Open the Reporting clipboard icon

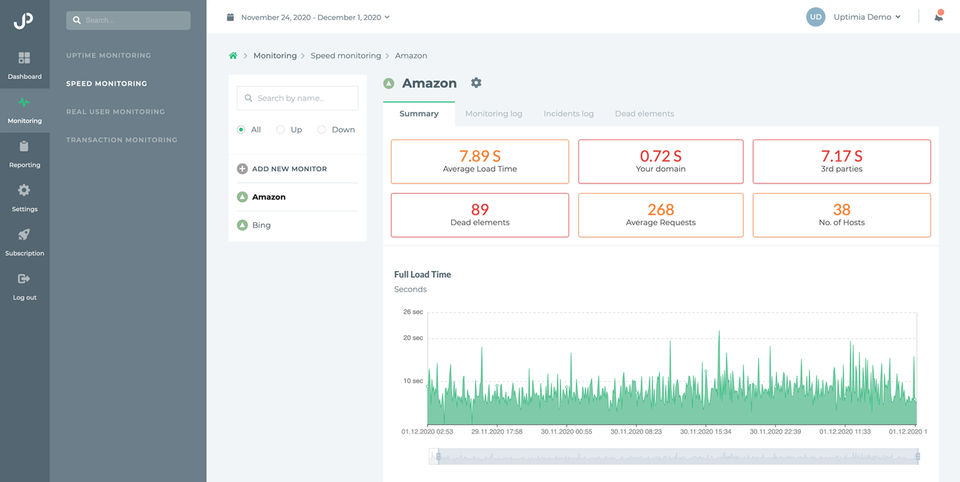(24, 147)
